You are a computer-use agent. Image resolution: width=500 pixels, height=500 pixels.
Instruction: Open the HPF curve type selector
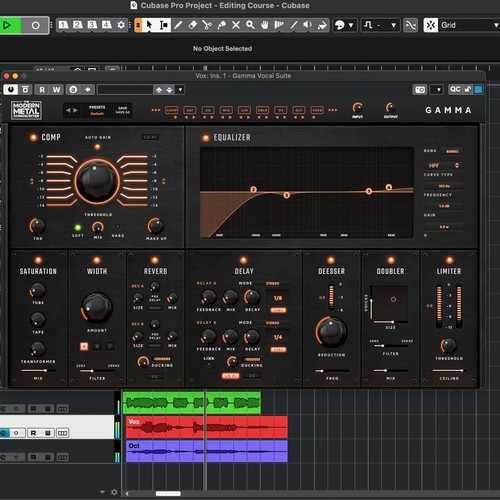pos(443,165)
